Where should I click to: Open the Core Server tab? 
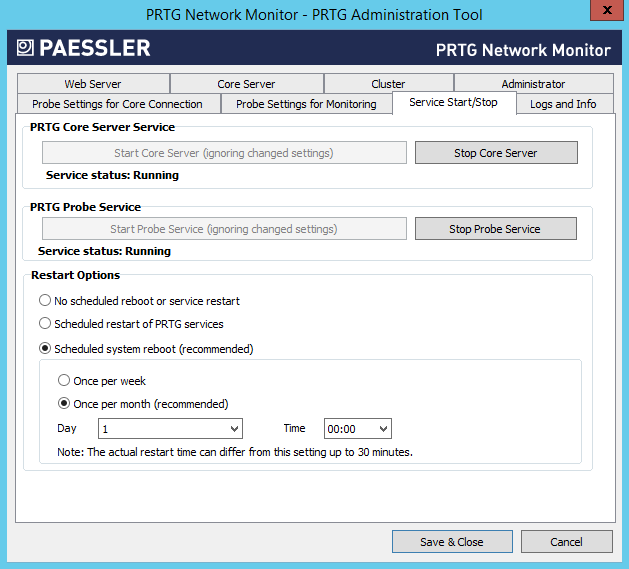point(246,84)
